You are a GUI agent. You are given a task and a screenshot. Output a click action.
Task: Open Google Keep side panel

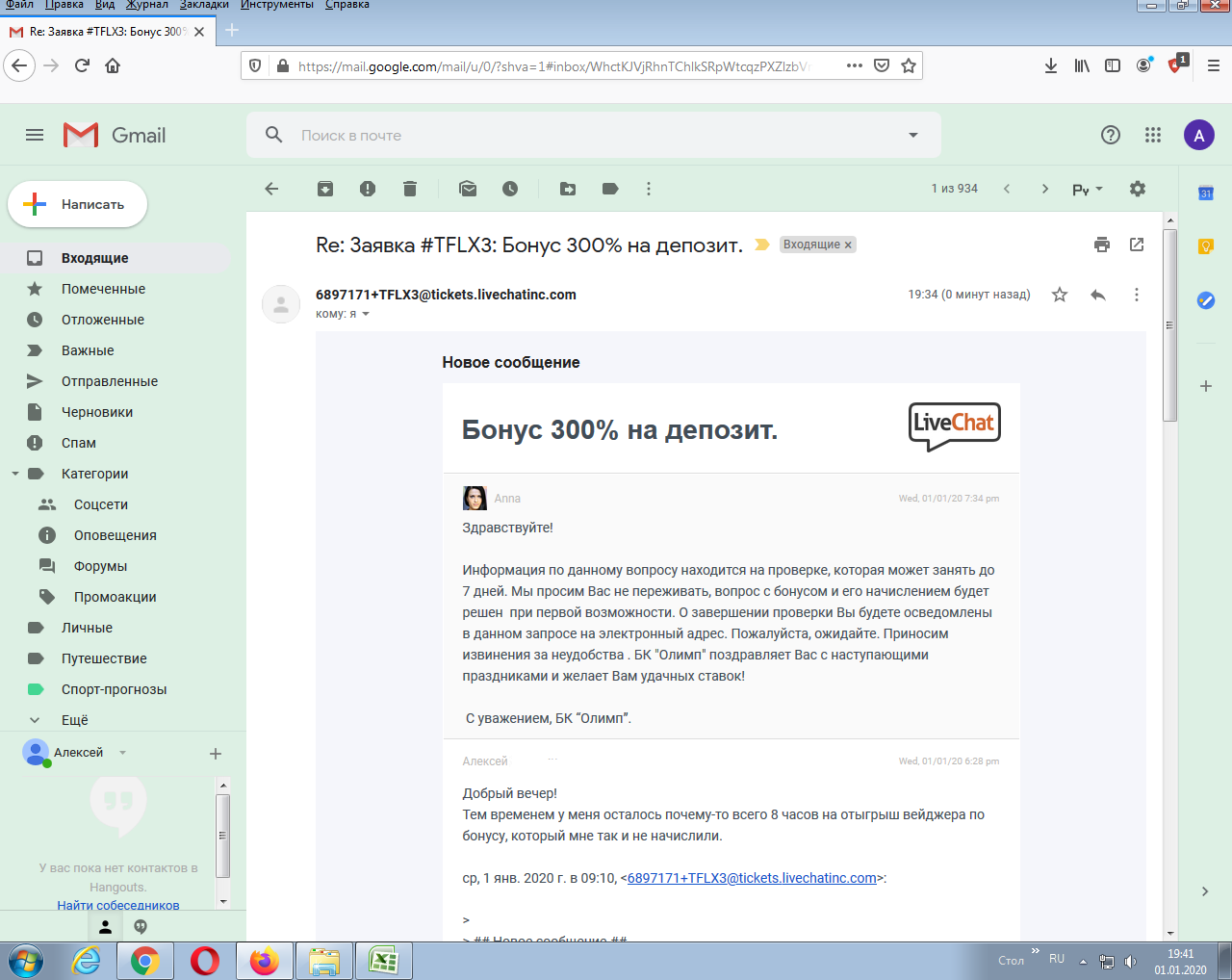pos(1205,246)
